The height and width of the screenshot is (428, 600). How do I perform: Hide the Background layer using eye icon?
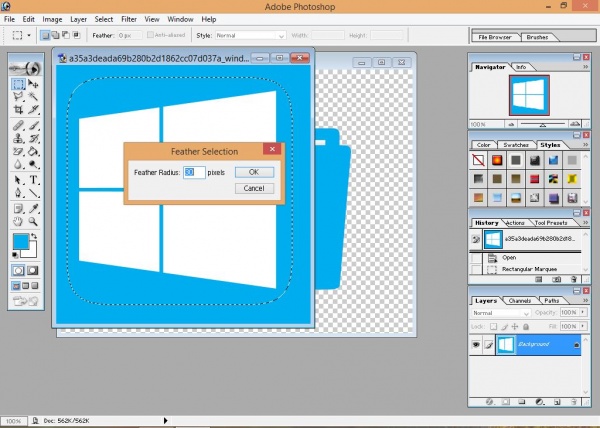[x=476, y=343]
